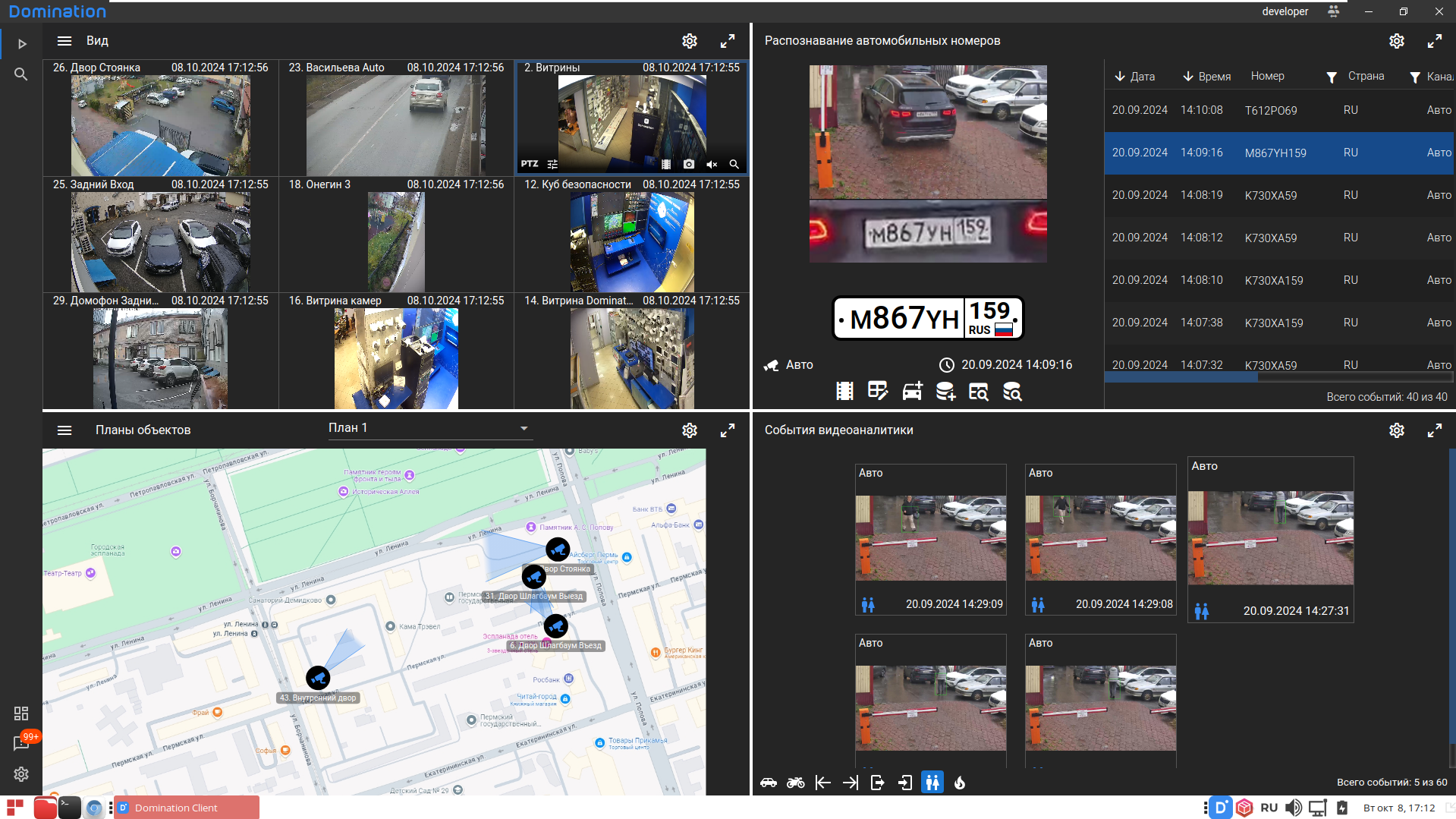Add vehicle to list icon
This screenshot has width=1456, height=819.
tap(912, 391)
